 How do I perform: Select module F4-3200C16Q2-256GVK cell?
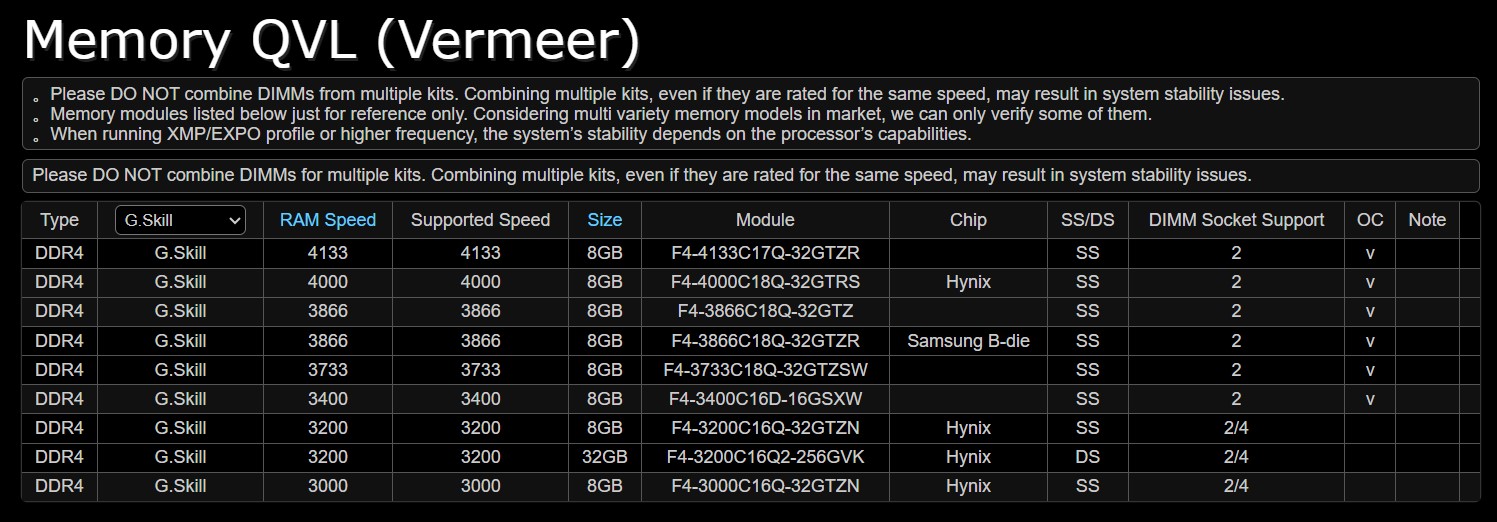pyautogui.click(x=765, y=457)
